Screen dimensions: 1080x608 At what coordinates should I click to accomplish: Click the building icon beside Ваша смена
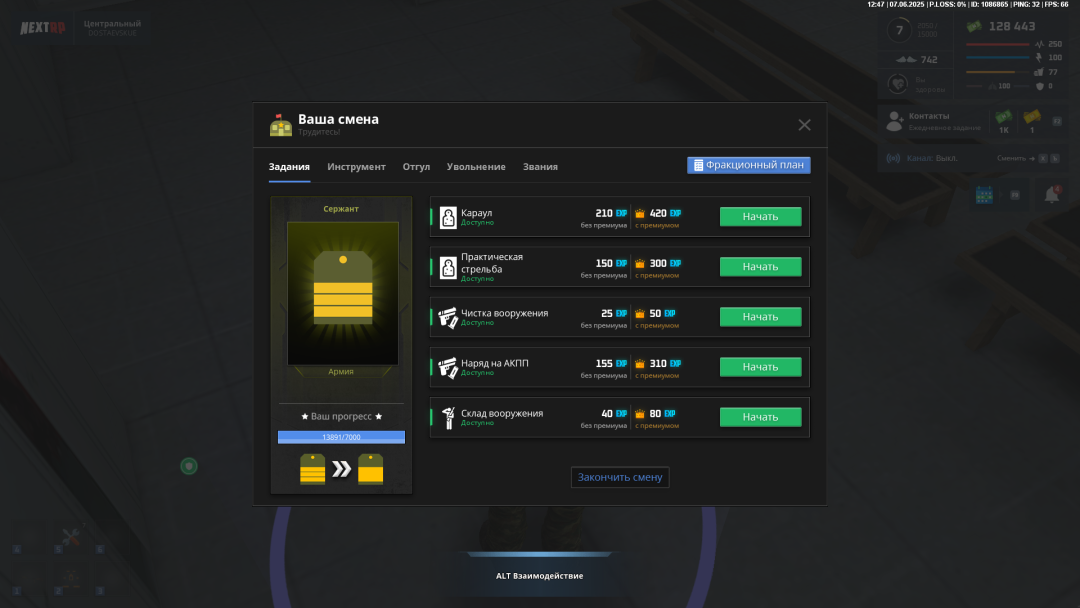coord(281,125)
